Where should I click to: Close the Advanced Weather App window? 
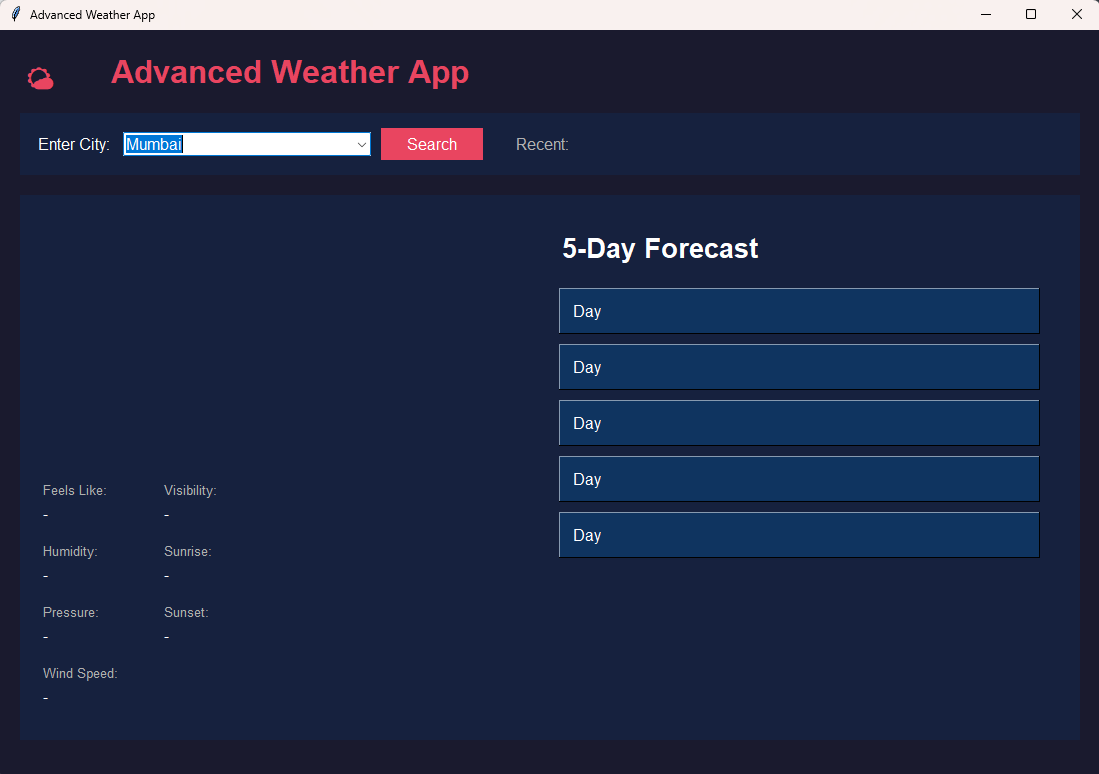point(1076,15)
